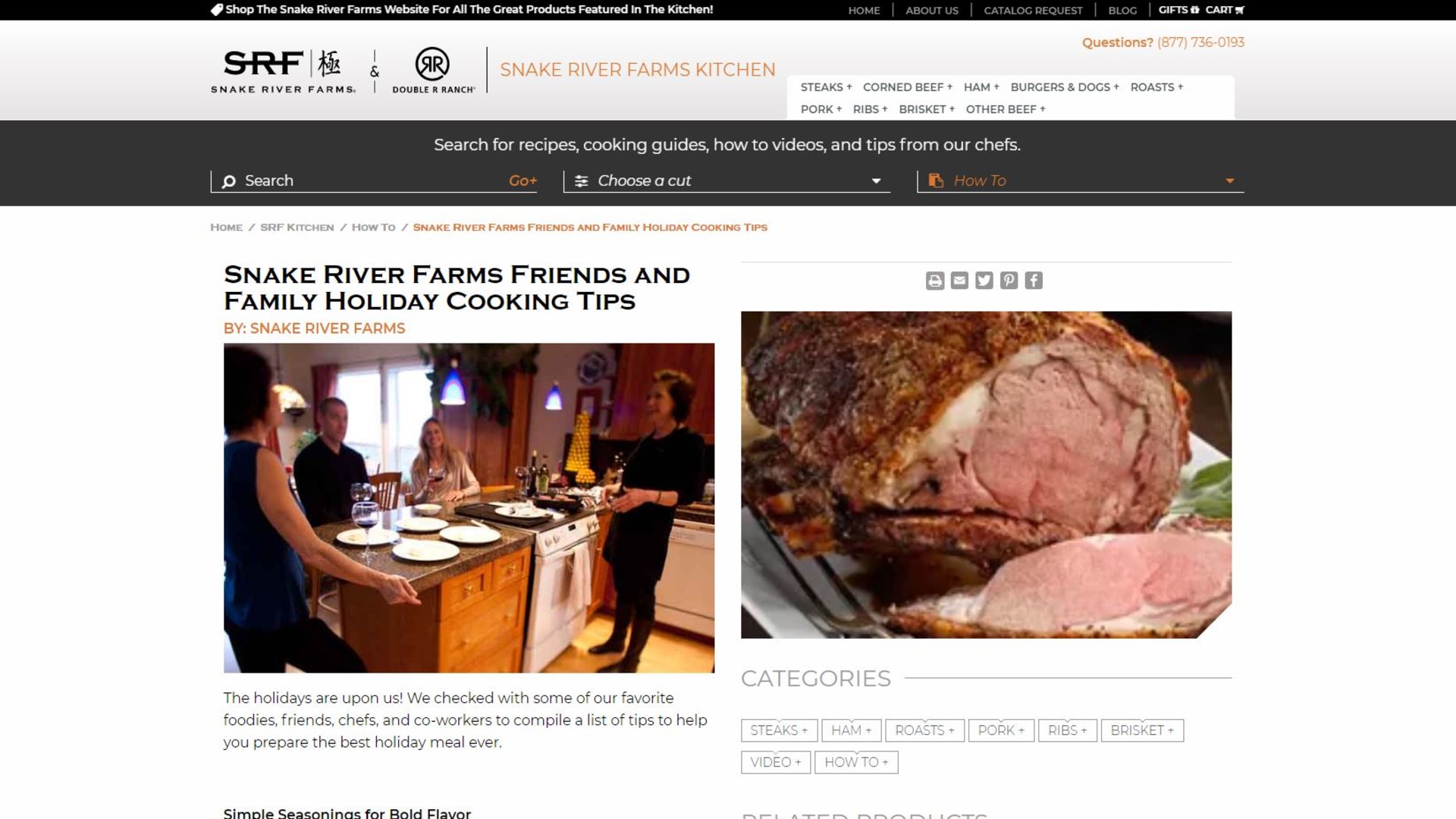Select the Brisket navigation menu item
The width and height of the screenshot is (1456, 819).
927,109
